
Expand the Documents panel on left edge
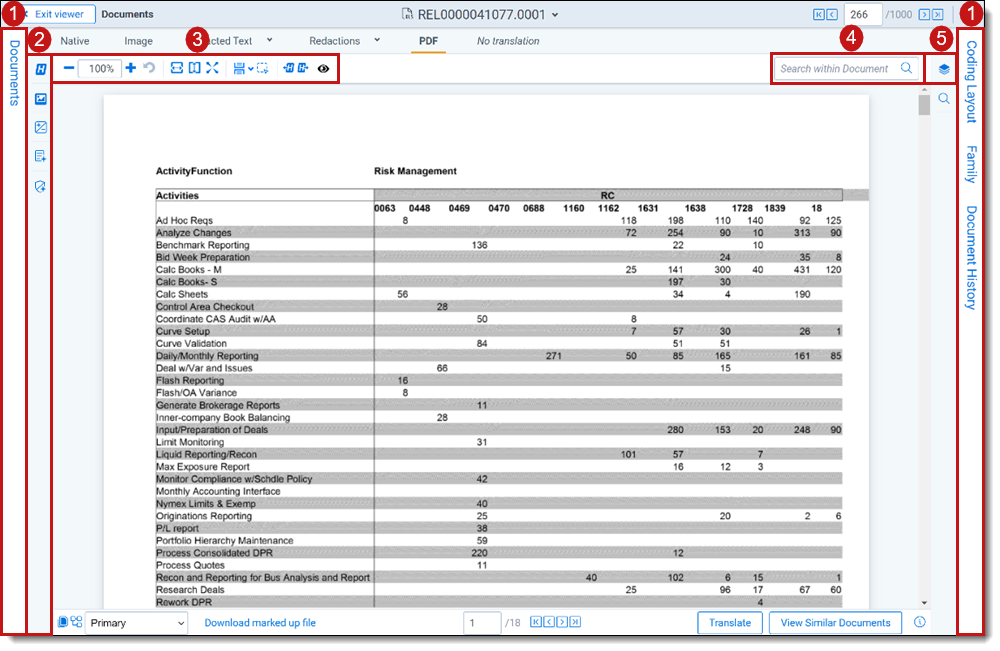[14, 73]
